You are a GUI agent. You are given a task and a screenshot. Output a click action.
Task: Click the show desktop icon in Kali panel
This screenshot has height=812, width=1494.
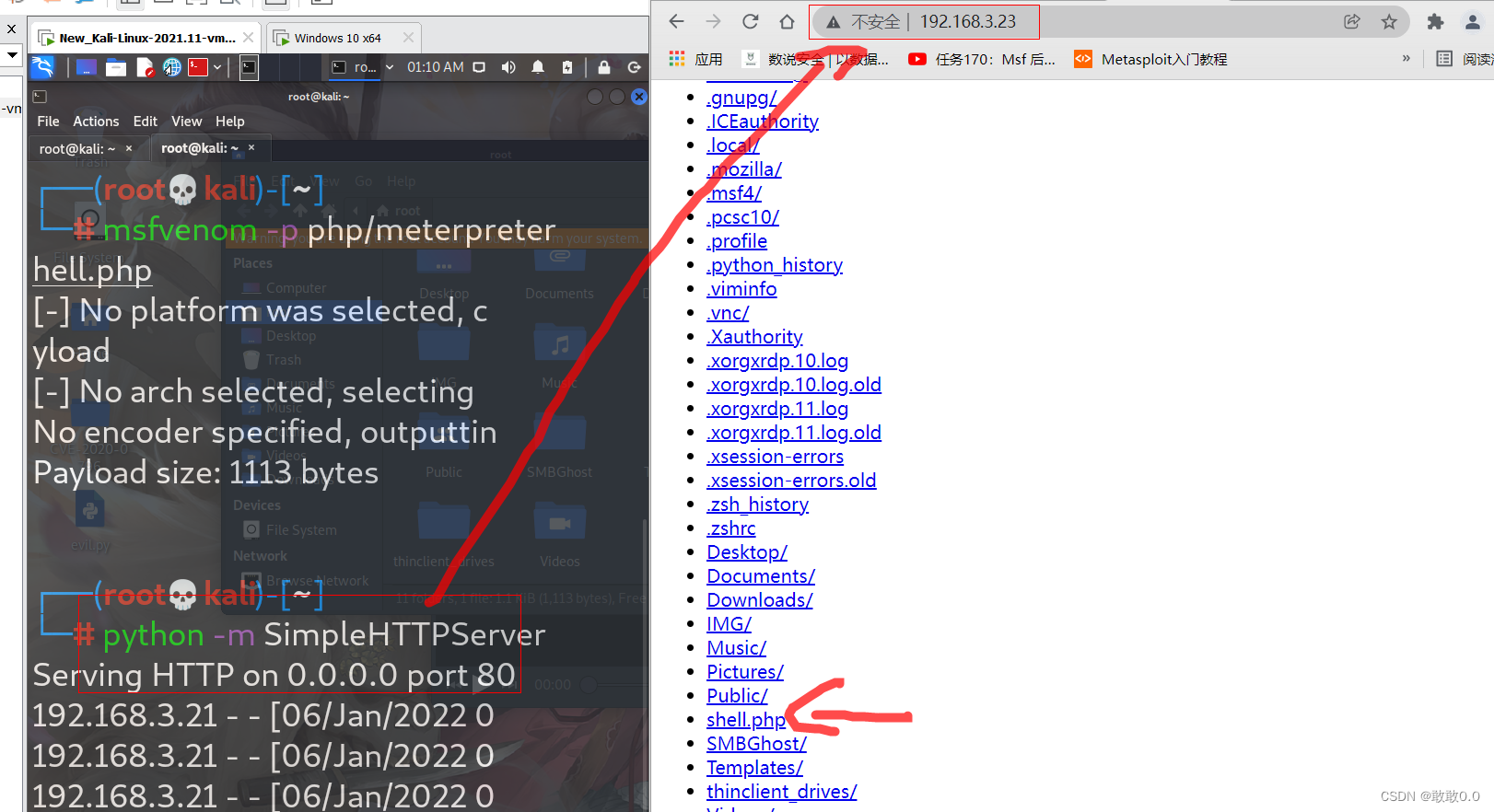(87, 67)
